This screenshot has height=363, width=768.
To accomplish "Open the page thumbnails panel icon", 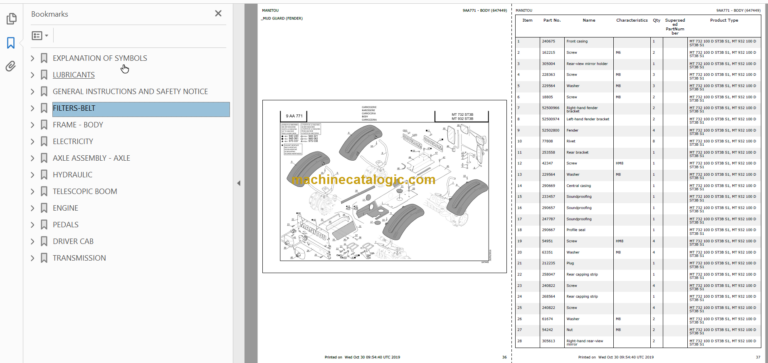I will [11, 19].
